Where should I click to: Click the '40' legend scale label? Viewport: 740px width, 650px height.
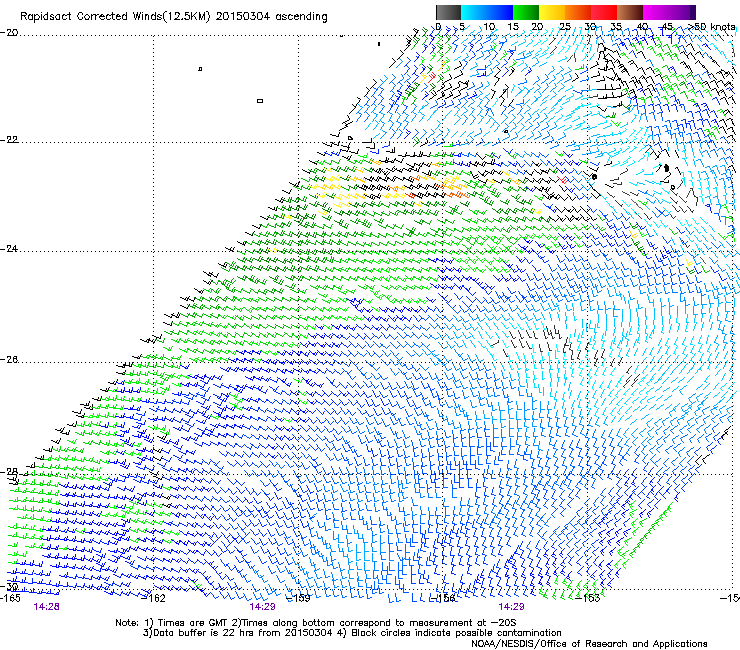pos(642,27)
